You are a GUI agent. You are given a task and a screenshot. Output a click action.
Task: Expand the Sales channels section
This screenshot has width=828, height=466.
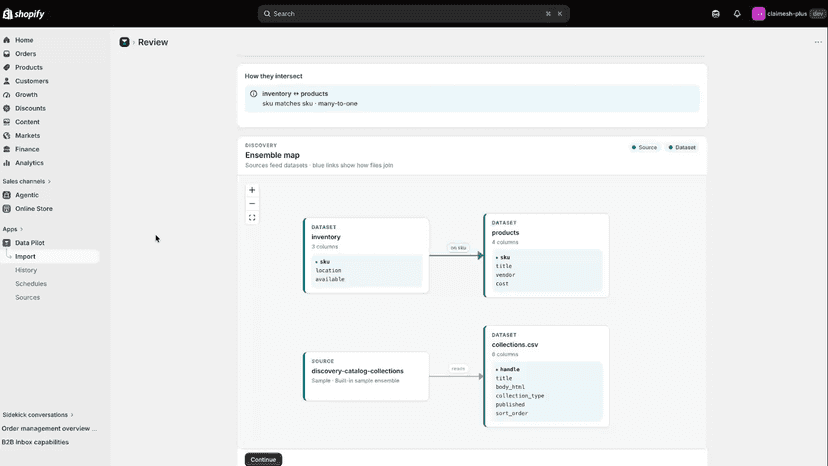tap(26, 181)
